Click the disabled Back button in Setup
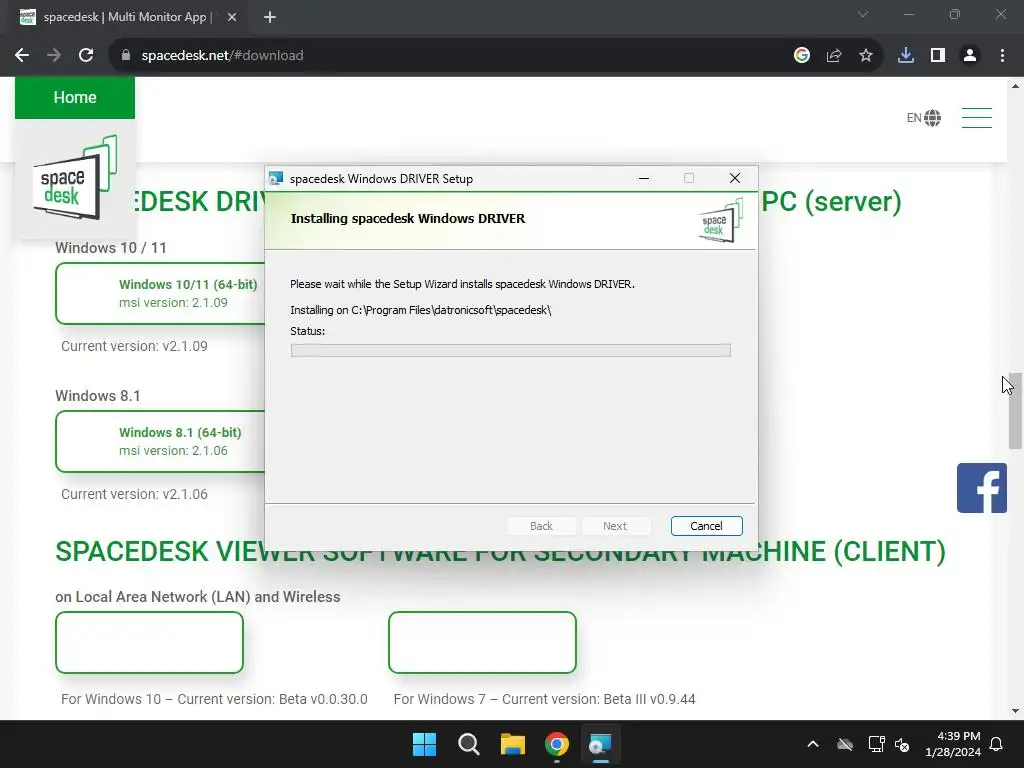 (x=541, y=526)
